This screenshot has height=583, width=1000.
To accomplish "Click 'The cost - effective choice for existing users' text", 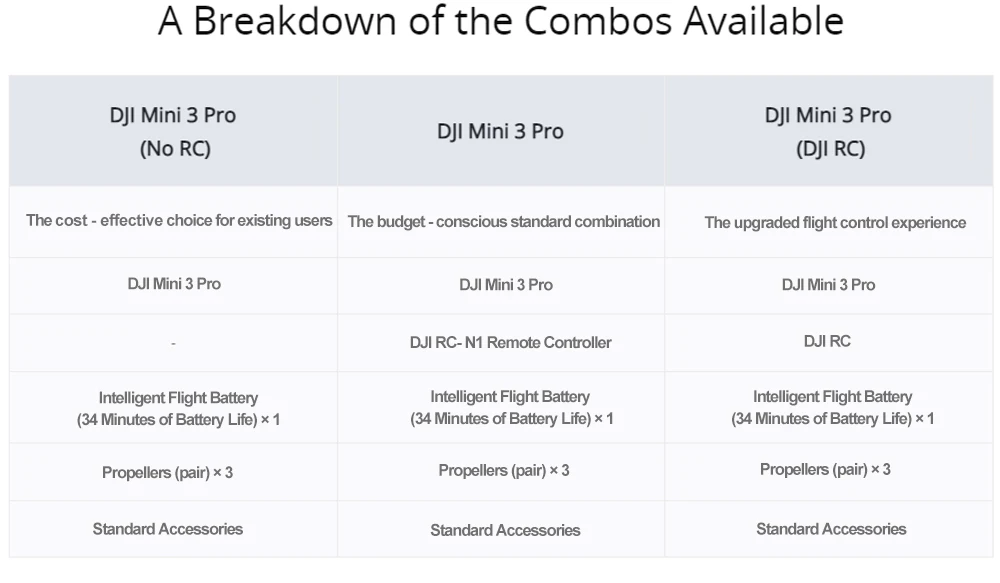I will point(179,221).
